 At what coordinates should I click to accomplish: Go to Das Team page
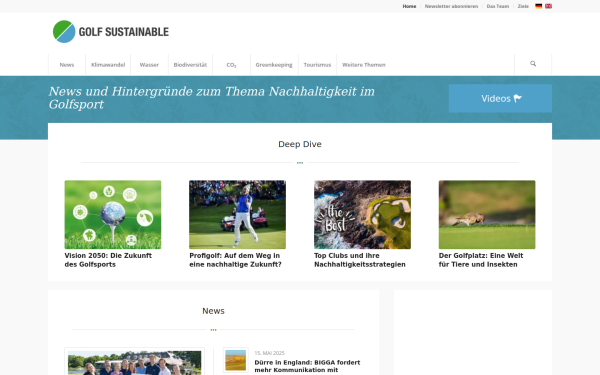(x=497, y=6)
